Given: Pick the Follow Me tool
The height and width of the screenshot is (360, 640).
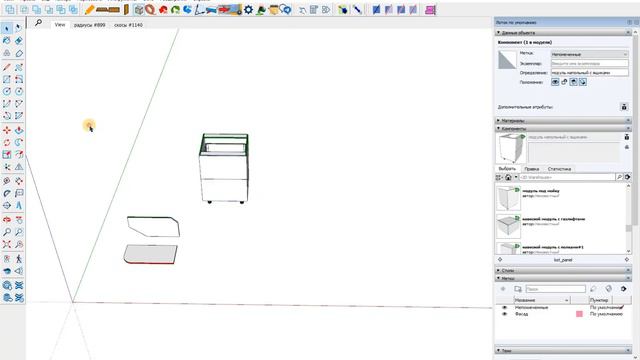Looking at the screenshot, I should click(x=19, y=142).
